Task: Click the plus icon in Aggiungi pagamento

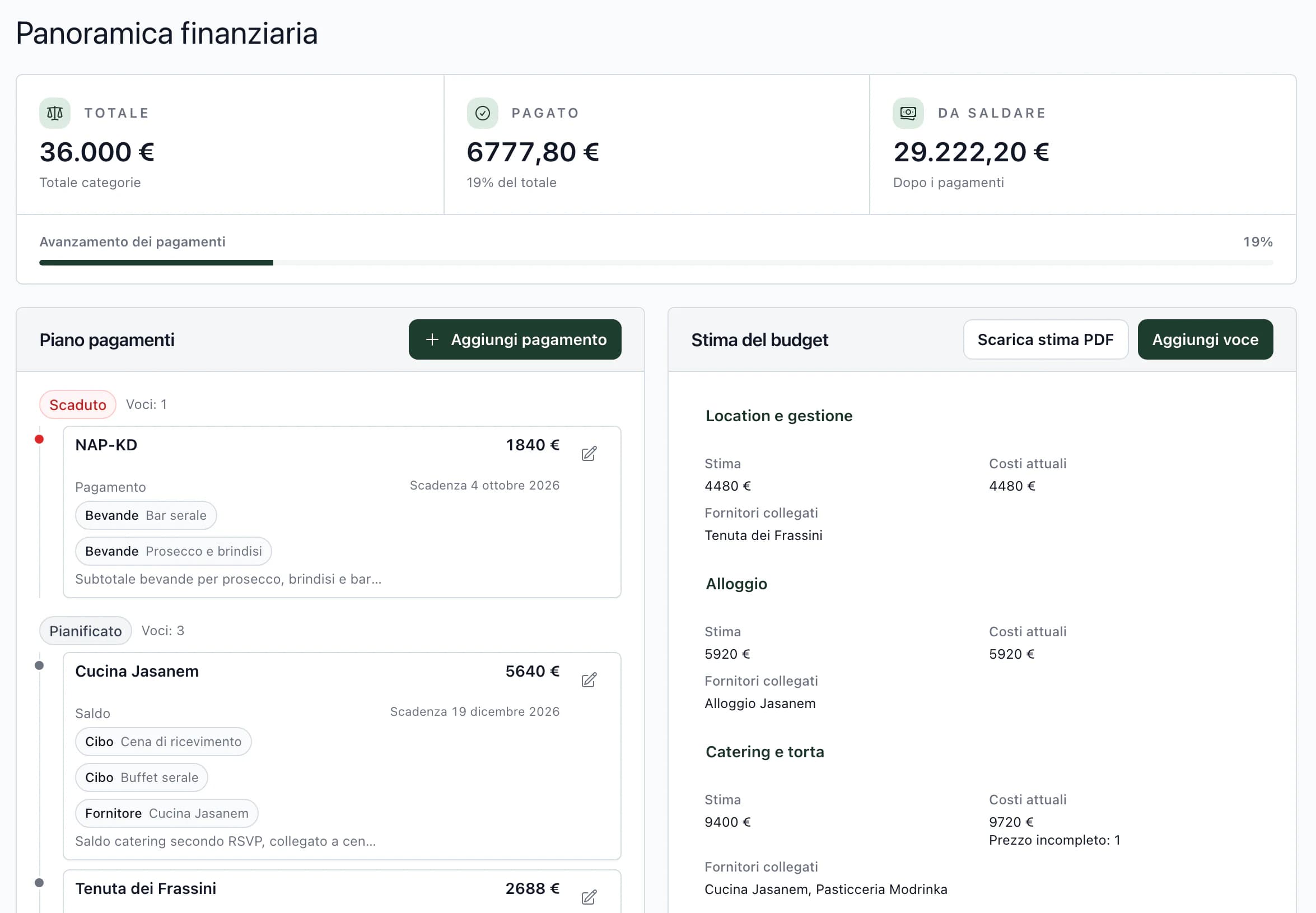Action: click(x=432, y=339)
